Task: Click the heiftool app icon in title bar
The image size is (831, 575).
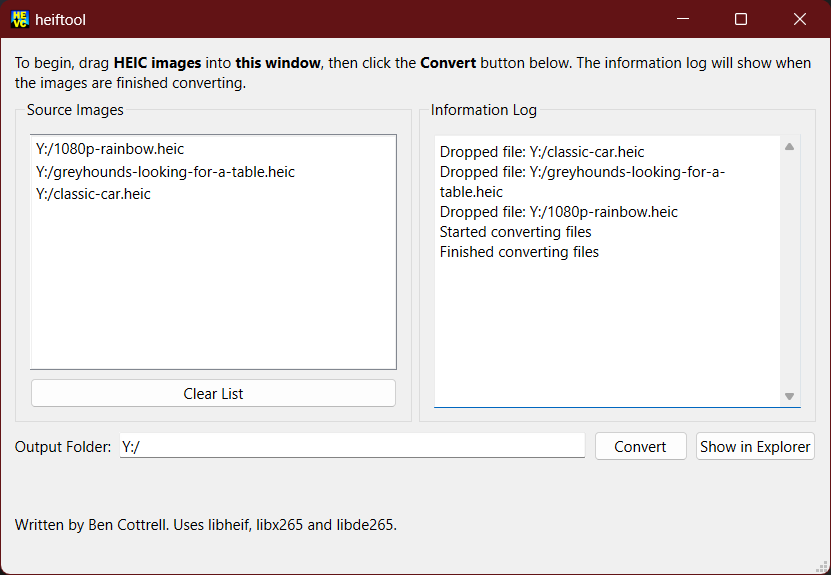Action: [x=19, y=19]
